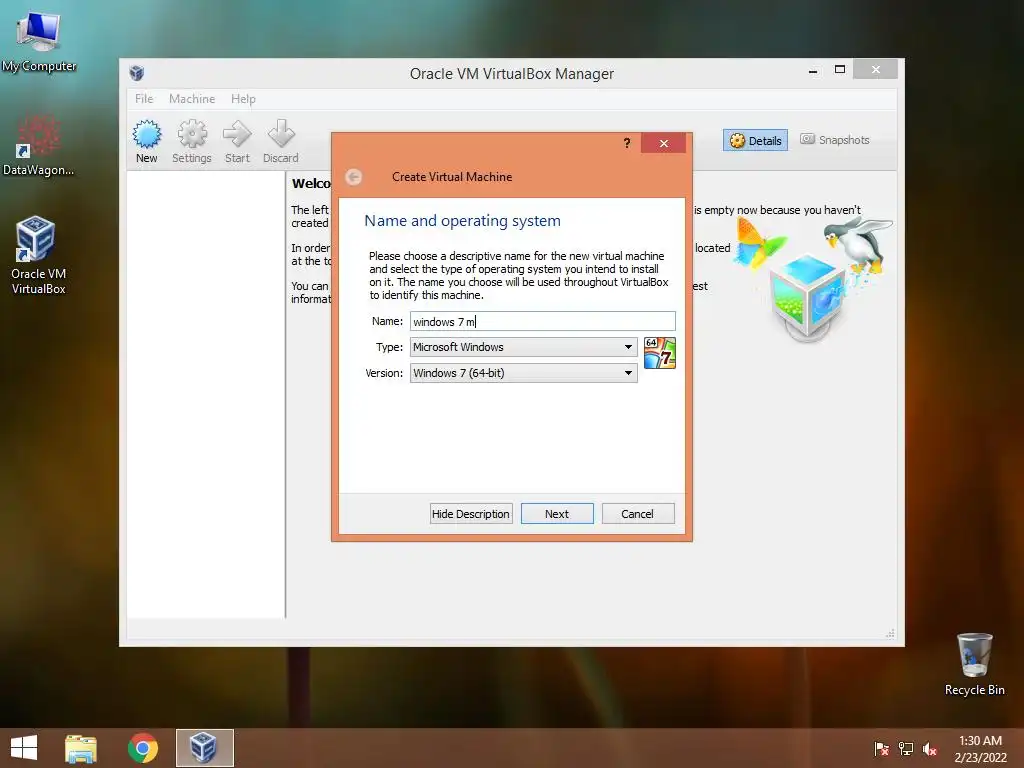Viewport: 1024px width, 768px height.
Task: Expand the Version dropdown
Action: [524, 373]
